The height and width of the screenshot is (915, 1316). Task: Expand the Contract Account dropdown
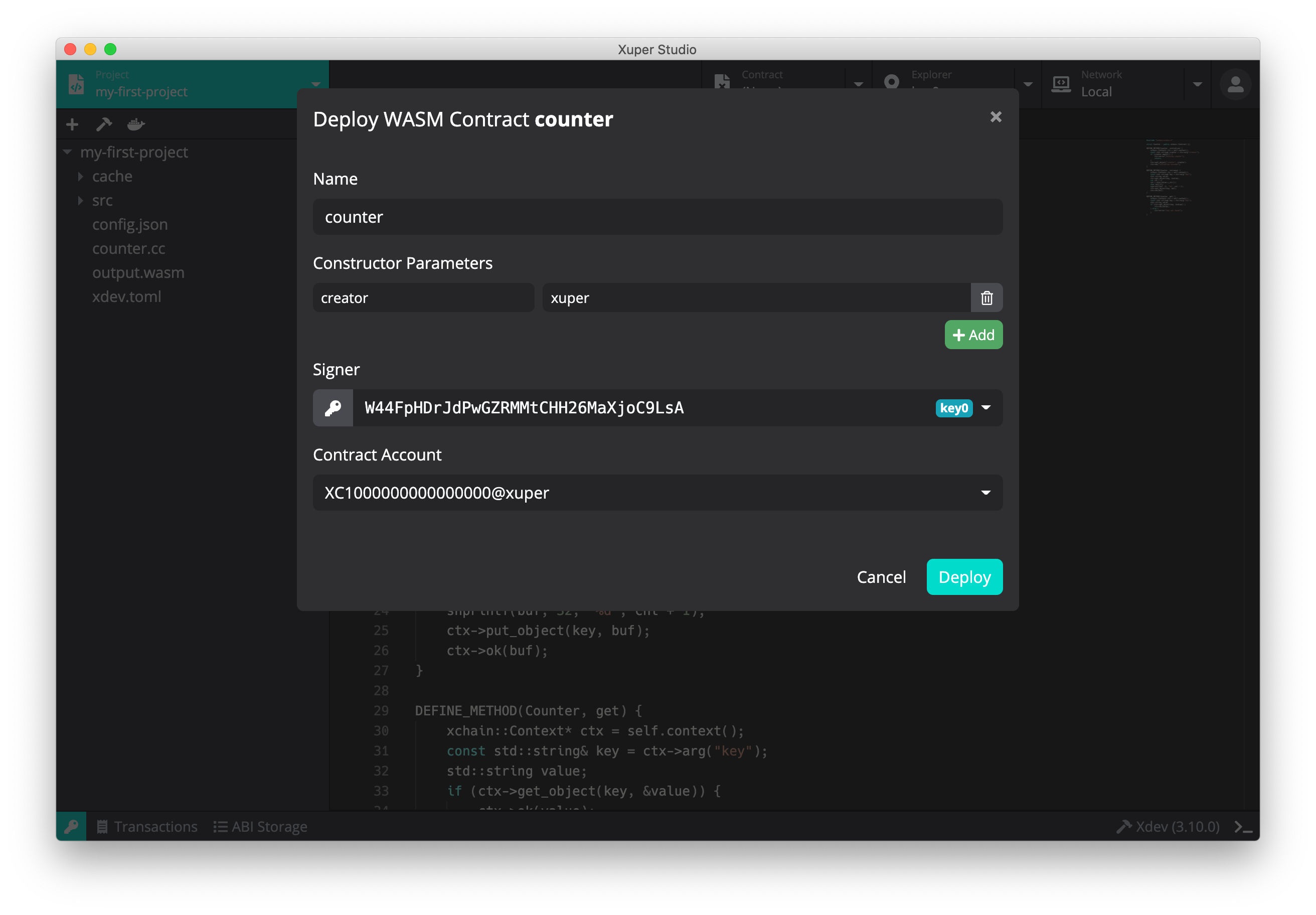click(x=985, y=493)
